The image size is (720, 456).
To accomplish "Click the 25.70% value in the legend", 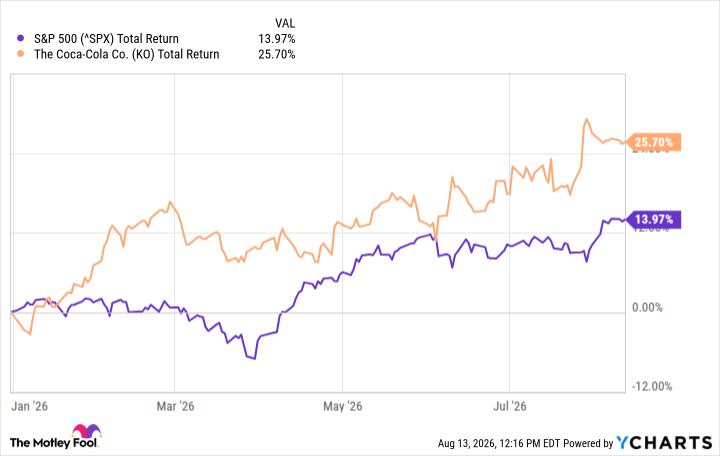I will 276,54.
